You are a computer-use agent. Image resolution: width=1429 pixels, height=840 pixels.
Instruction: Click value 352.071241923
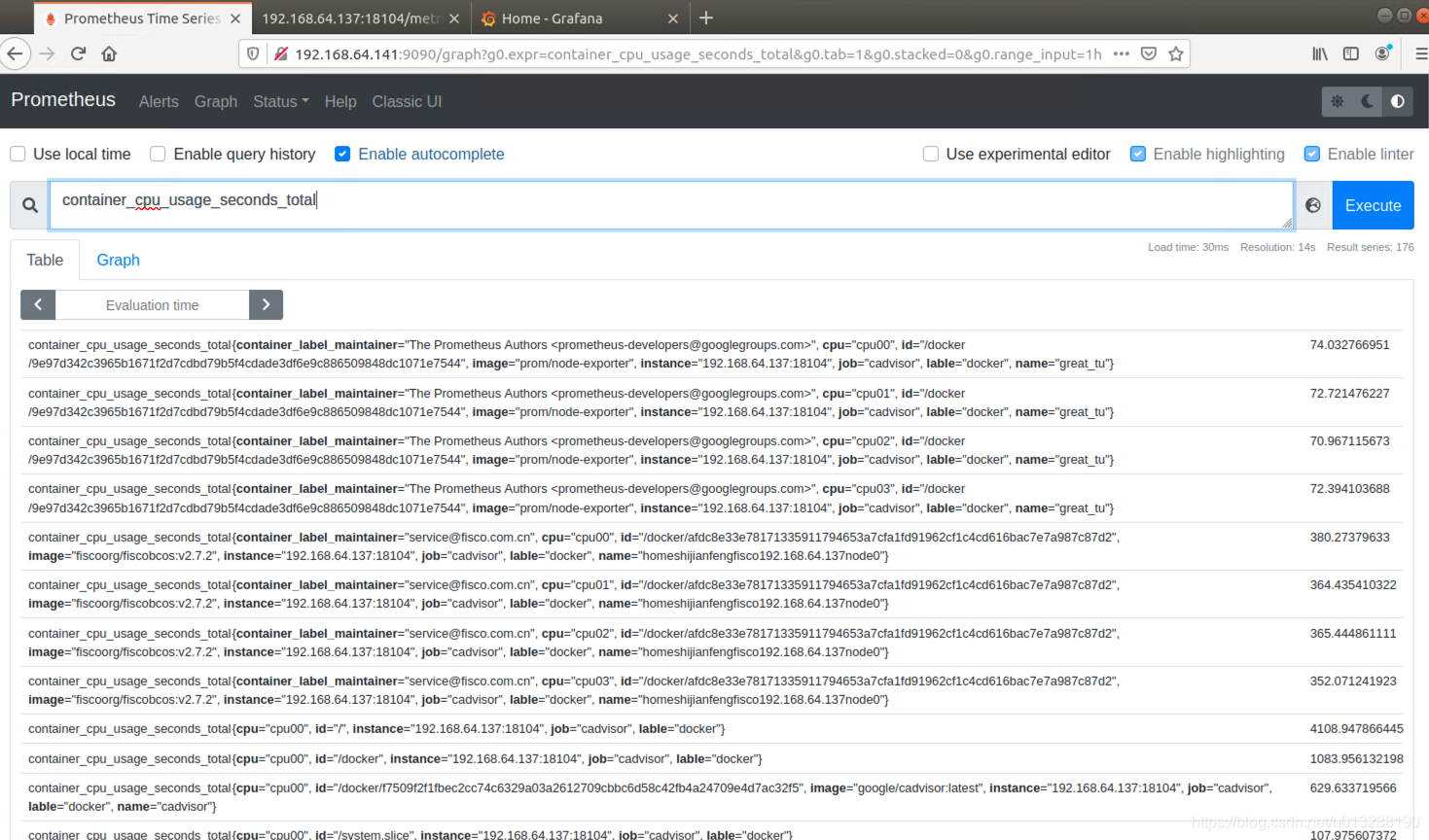click(x=1353, y=681)
